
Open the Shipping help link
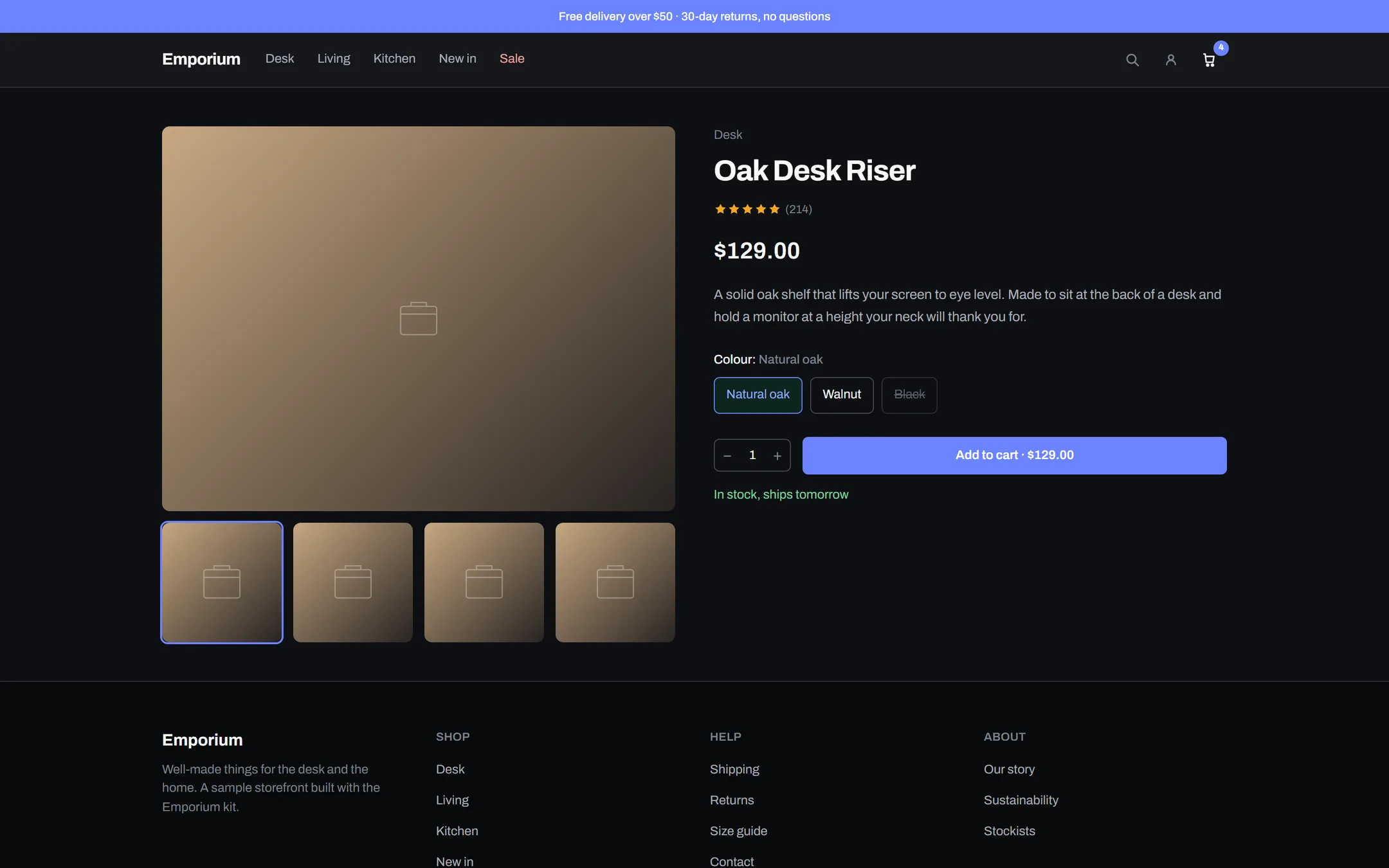tap(734, 769)
